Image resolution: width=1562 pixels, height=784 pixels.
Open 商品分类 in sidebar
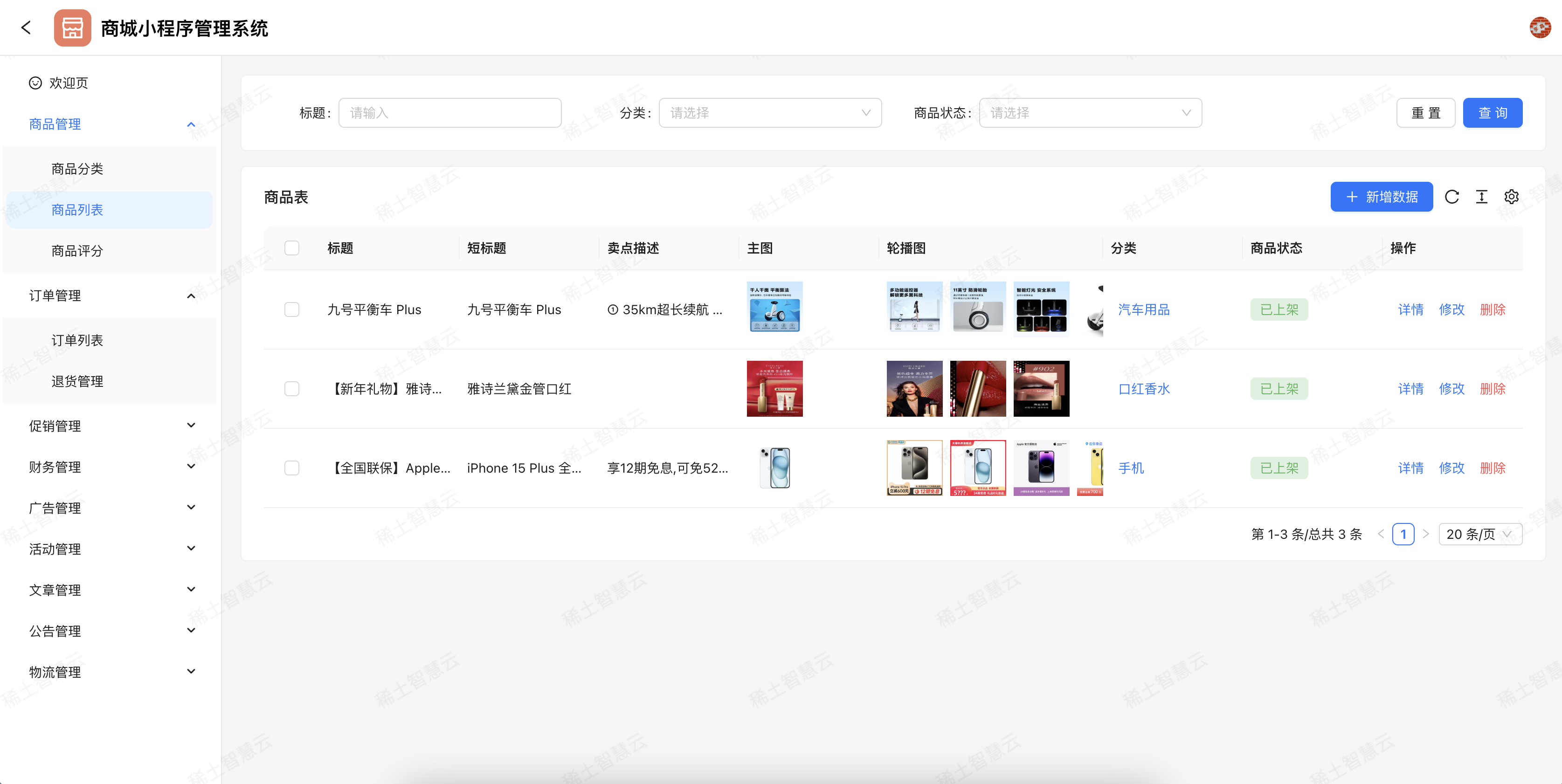click(x=77, y=169)
